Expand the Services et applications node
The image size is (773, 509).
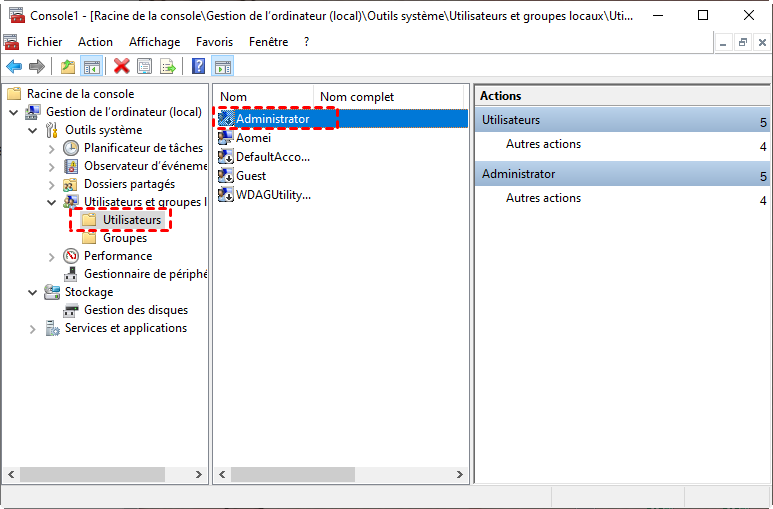33,328
